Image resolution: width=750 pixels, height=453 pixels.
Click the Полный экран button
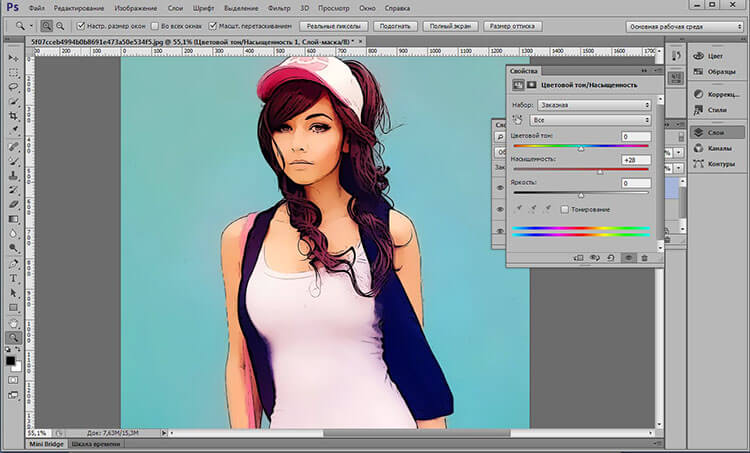(448, 25)
